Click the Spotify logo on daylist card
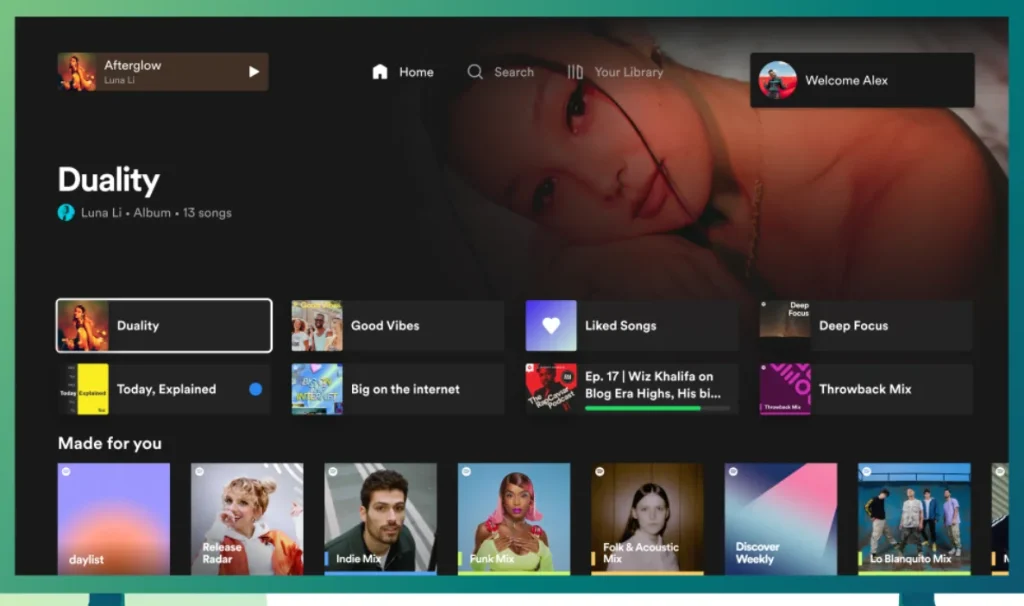This screenshot has width=1024, height=606. tap(67, 471)
